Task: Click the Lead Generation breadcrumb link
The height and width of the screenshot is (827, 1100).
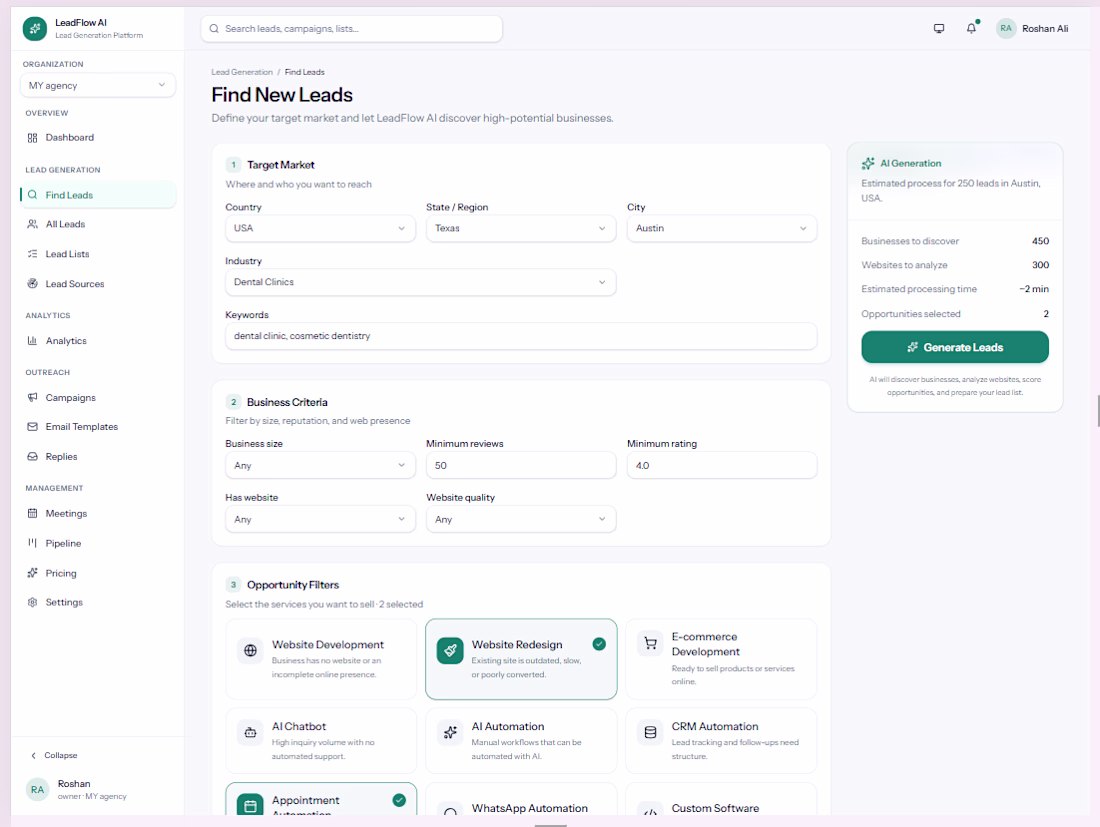Action: [x=242, y=72]
